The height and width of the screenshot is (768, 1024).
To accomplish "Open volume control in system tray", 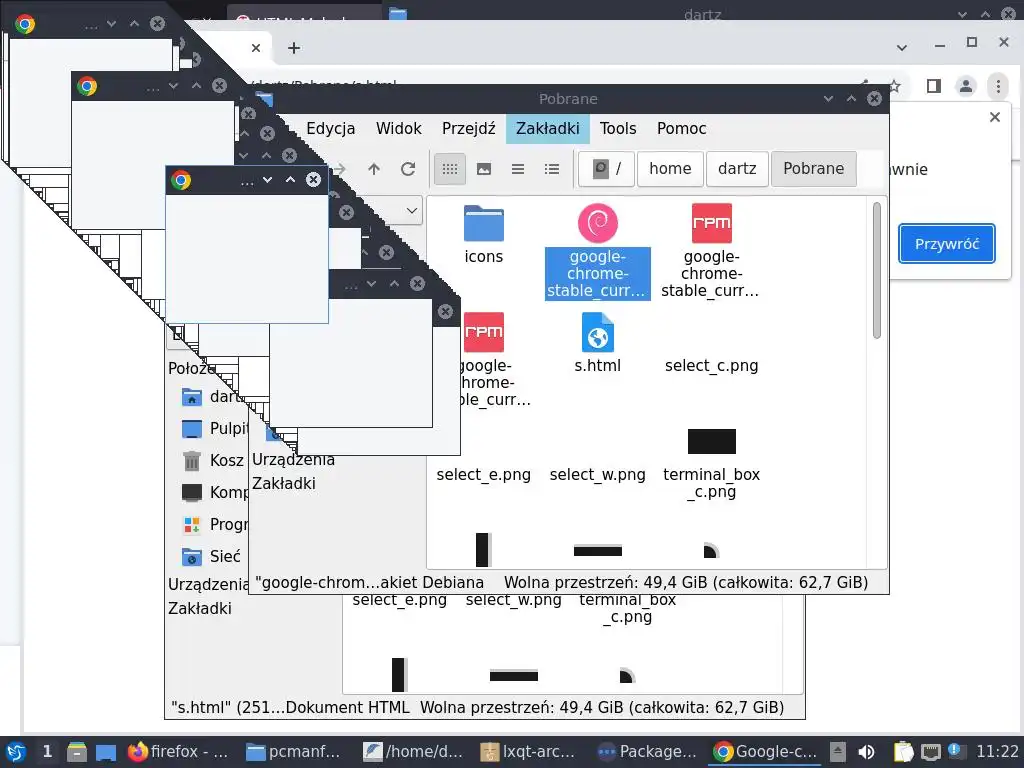I will [x=867, y=752].
